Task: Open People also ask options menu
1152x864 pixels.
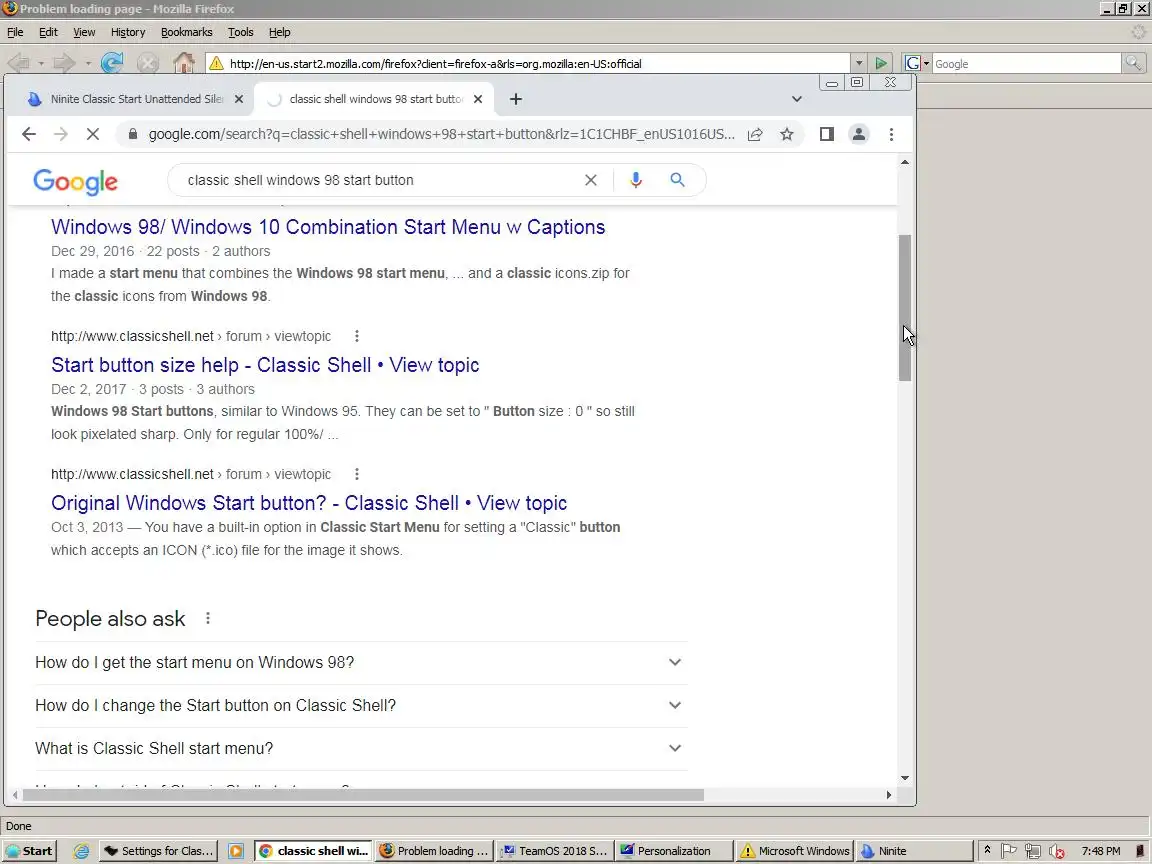Action: (208, 619)
